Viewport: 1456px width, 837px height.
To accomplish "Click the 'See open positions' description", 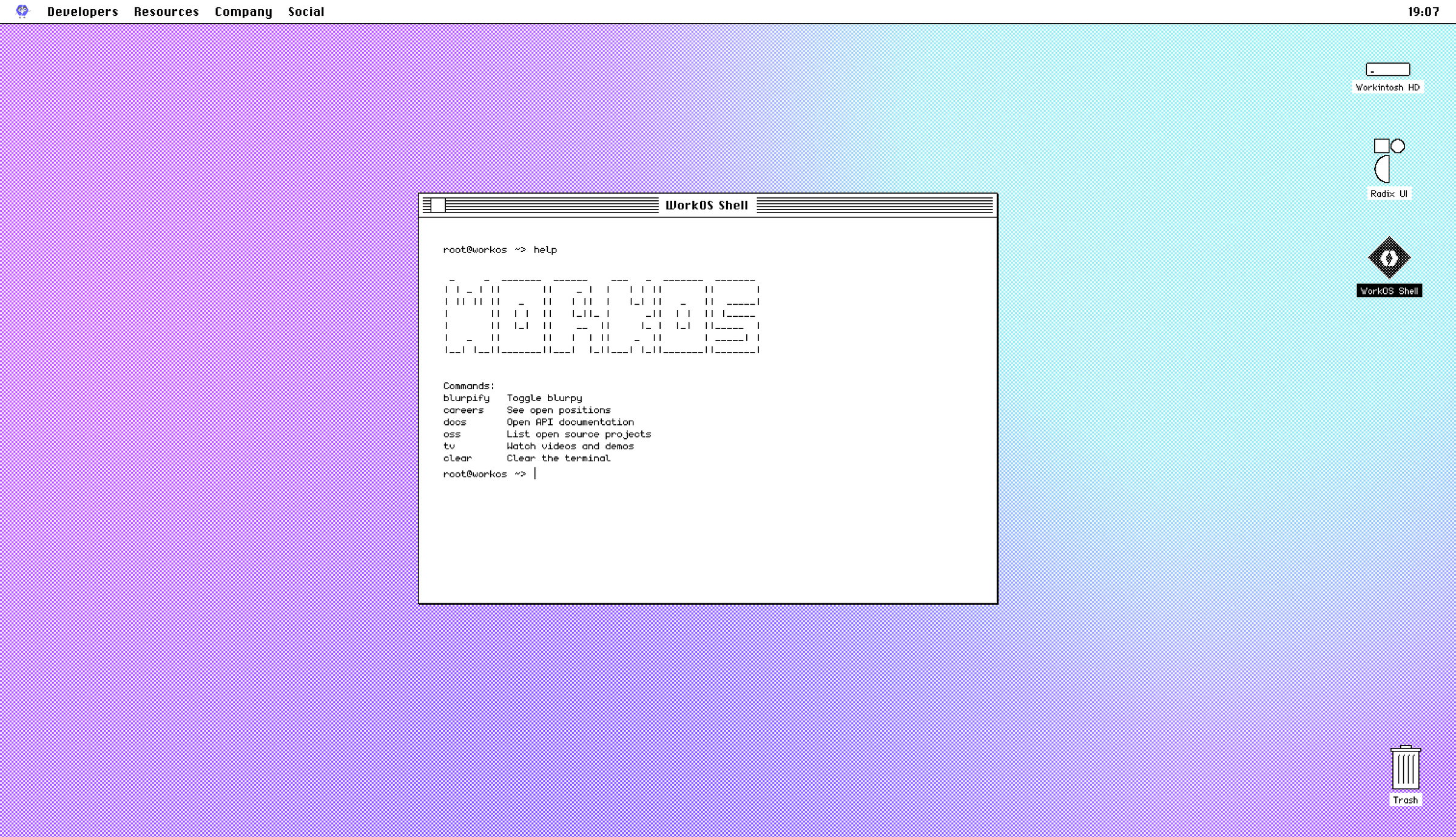I will 558,410.
